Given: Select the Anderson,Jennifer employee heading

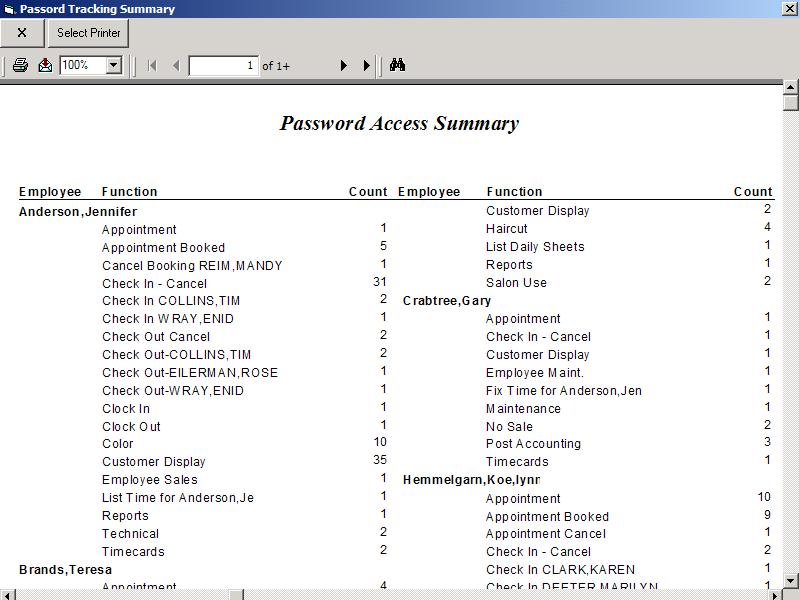Looking at the screenshot, I should point(78,212).
